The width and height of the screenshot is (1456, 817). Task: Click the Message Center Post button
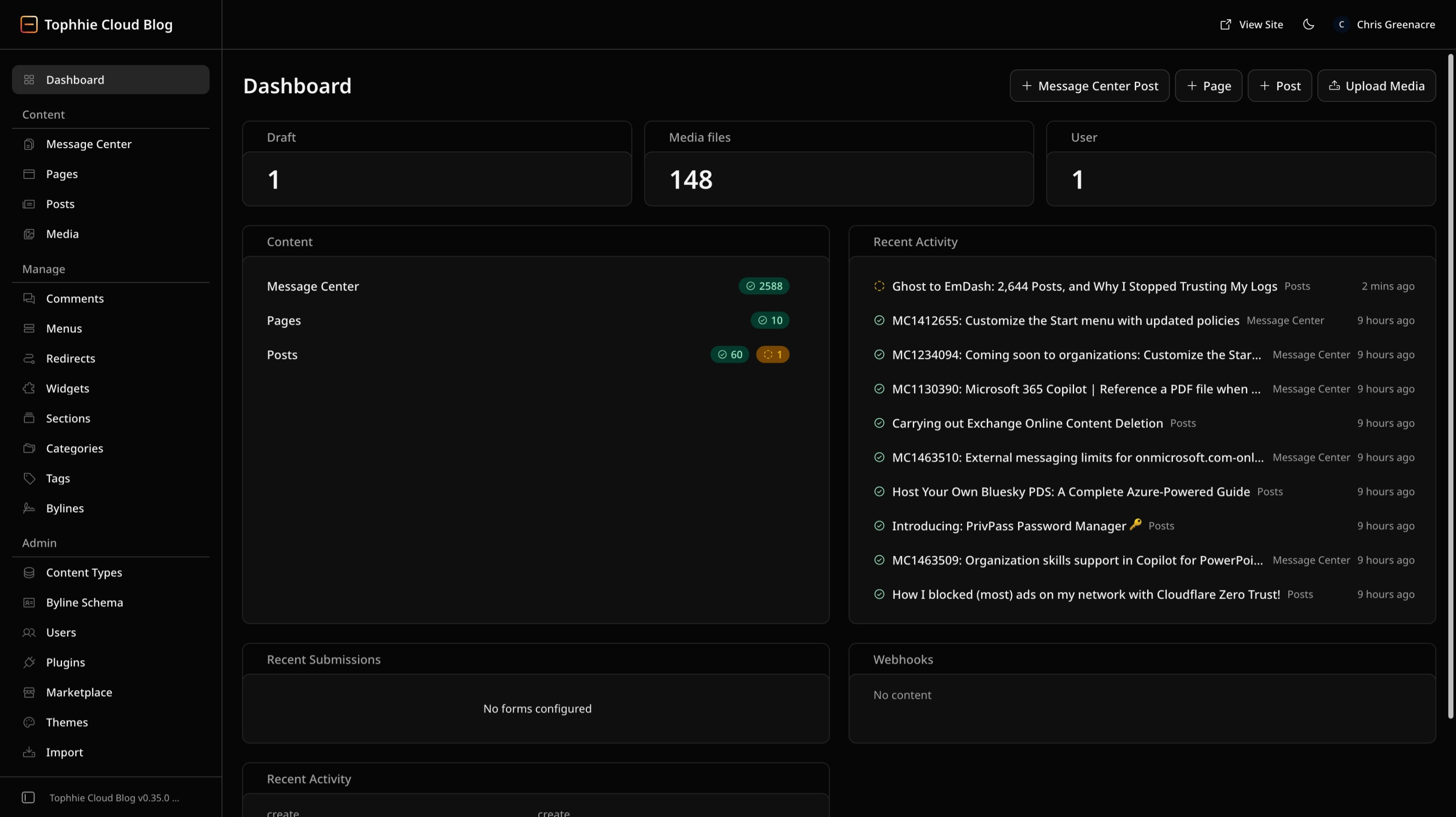point(1089,86)
